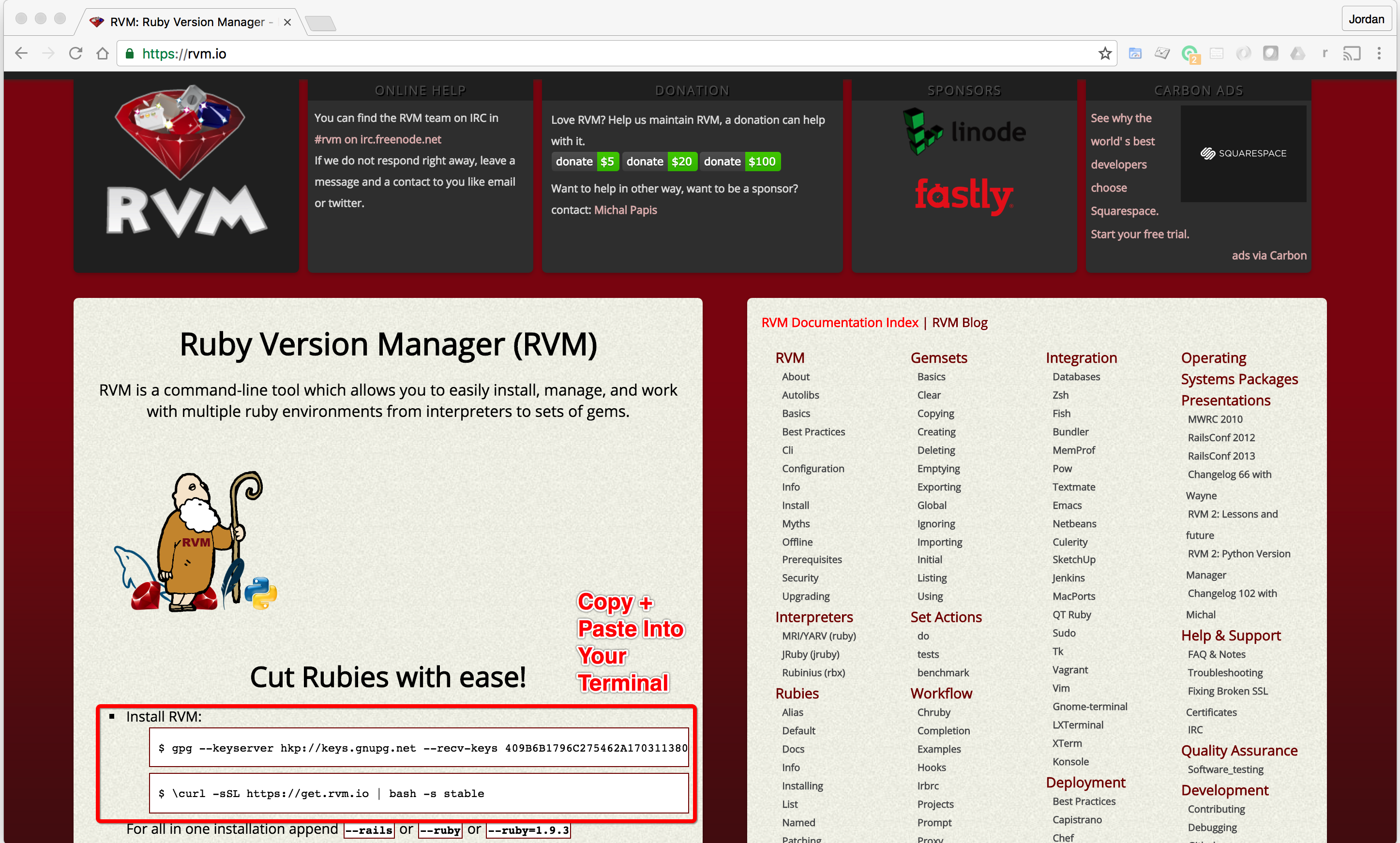This screenshot has width=1400, height=843.
Task: Open the Chrome three-dot menu
Action: pyautogui.click(x=1379, y=53)
